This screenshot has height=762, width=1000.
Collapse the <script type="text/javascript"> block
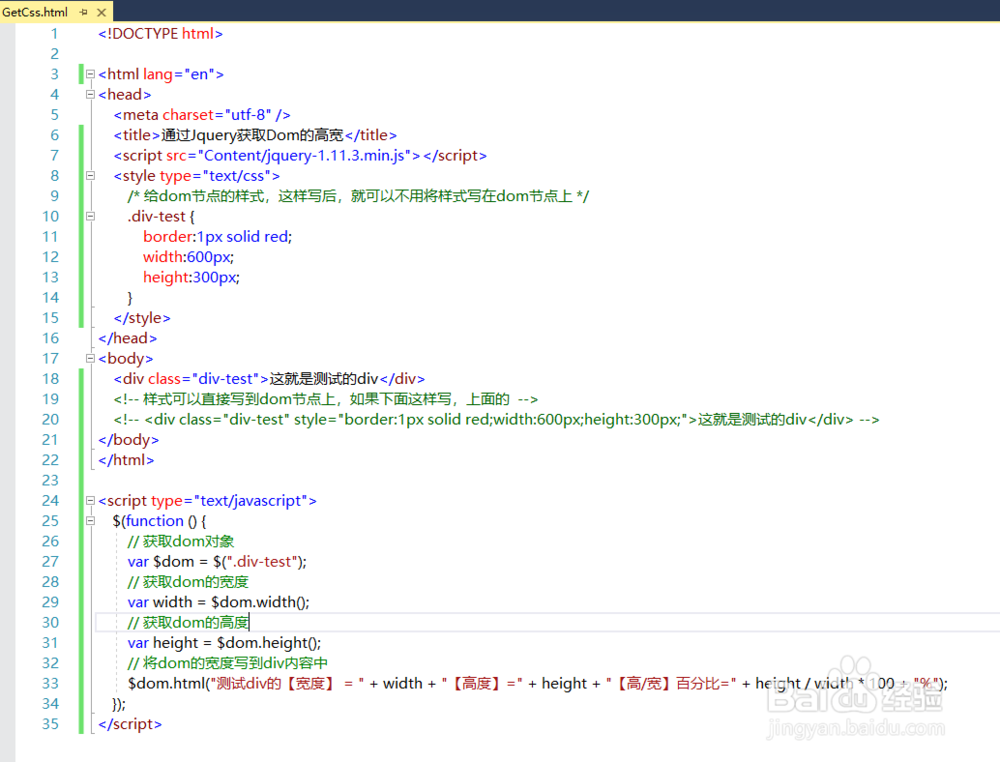(x=91, y=501)
